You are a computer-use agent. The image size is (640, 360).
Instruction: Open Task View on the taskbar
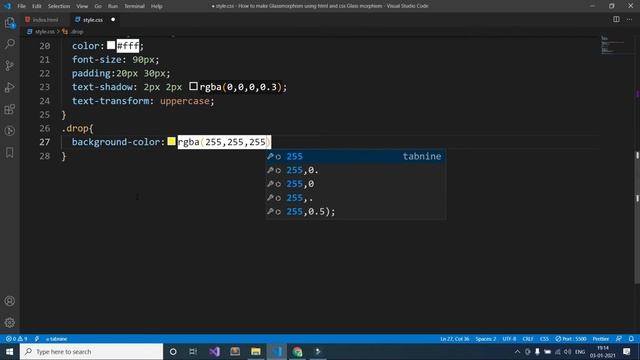(193, 351)
